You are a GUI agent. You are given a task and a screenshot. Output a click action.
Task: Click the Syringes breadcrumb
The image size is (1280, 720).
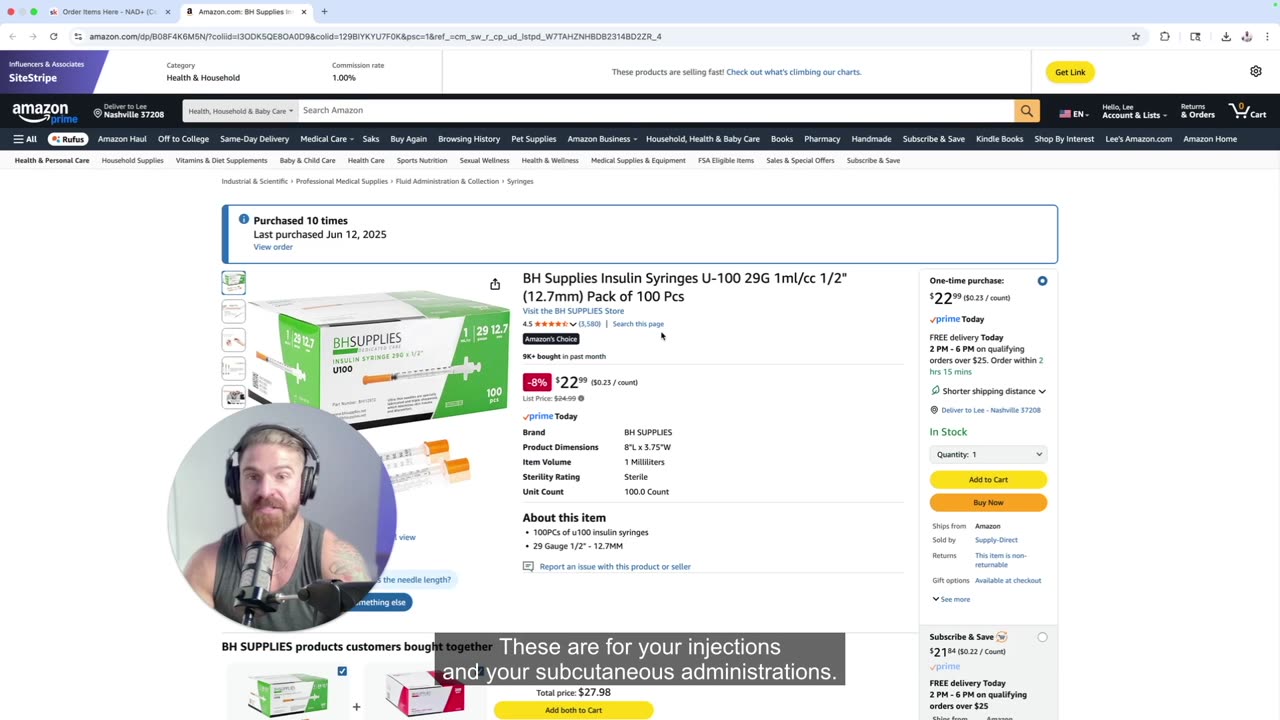pyautogui.click(x=520, y=181)
